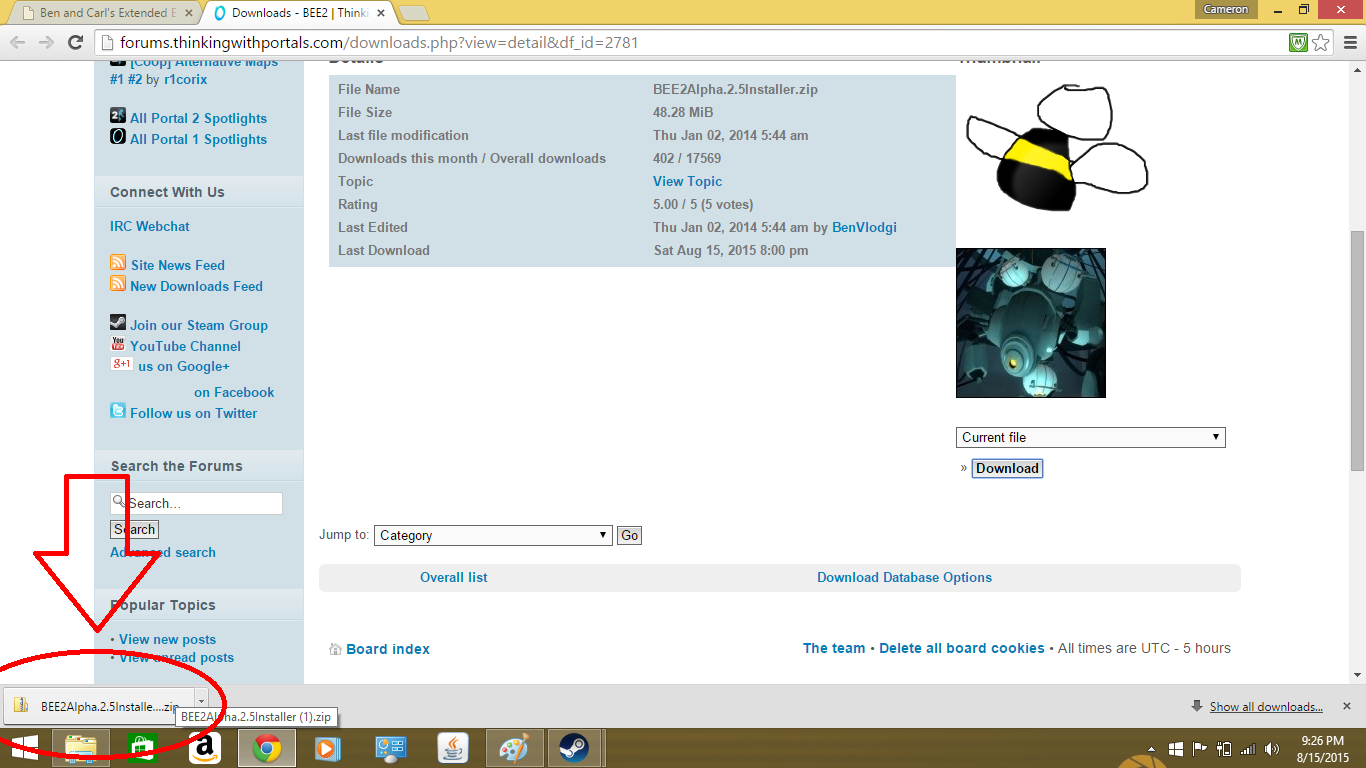
Task: Go forward one page in browser
Action: [x=46, y=42]
